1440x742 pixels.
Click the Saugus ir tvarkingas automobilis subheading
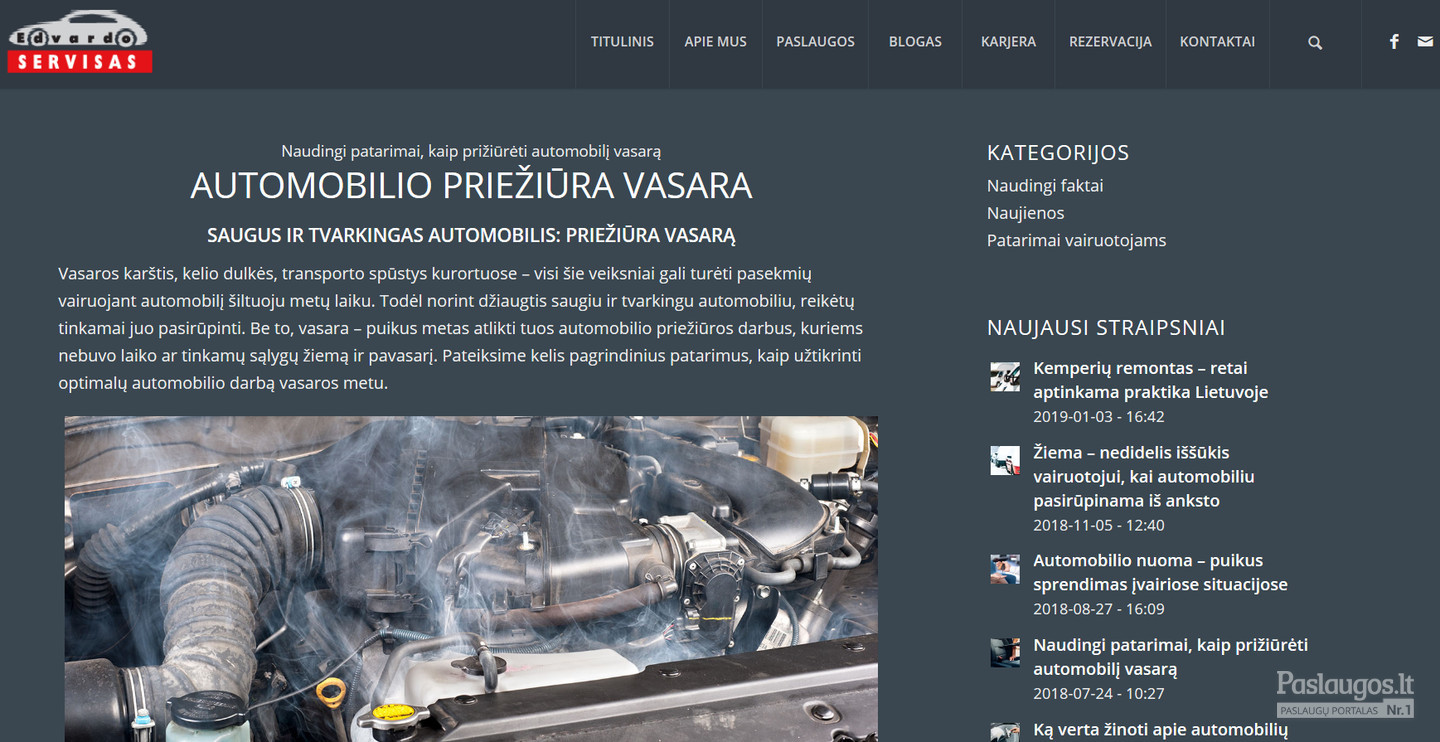471,236
